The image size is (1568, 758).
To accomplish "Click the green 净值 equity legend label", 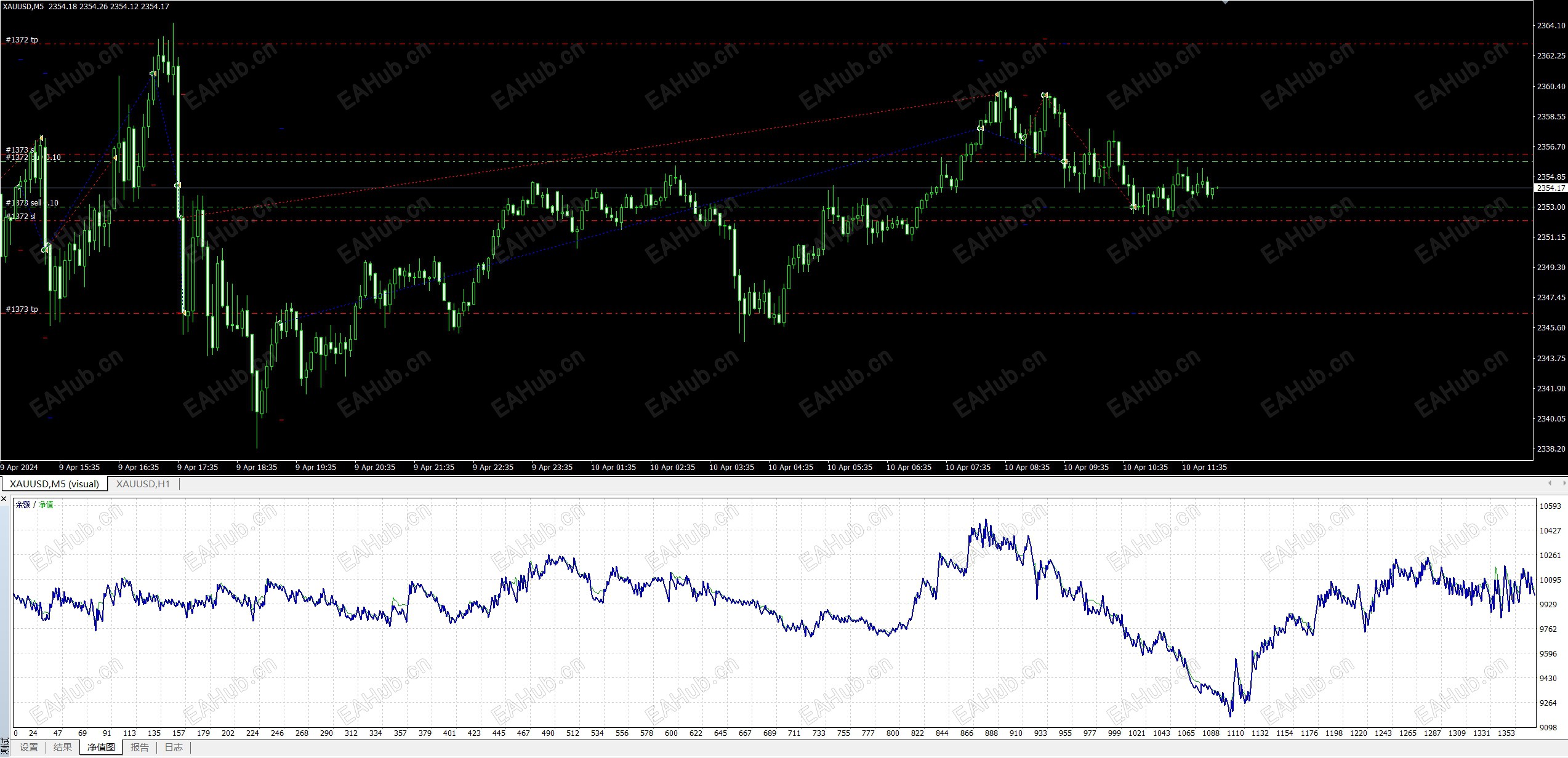I will click(46, 505).
